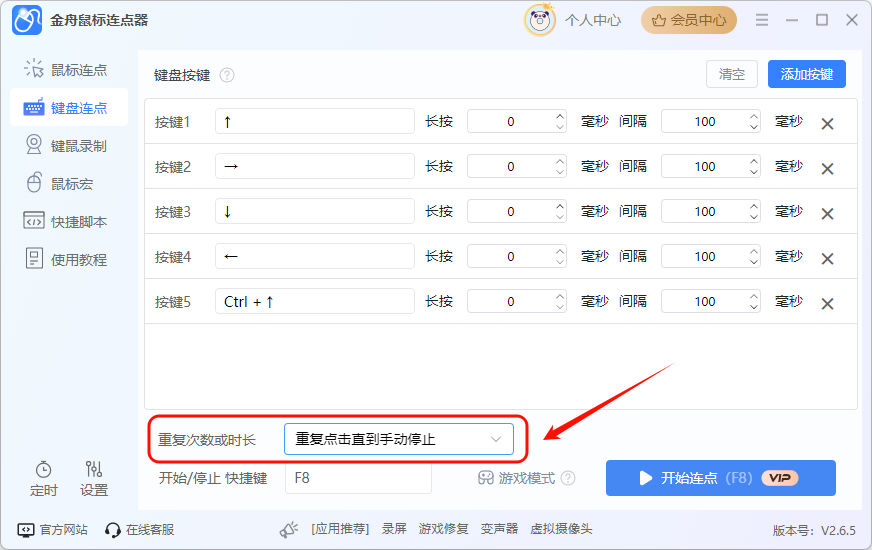872x550 pixels.
Task: Decrease the 按键3 长按 value with the down arrow
Action: [560, 217]
